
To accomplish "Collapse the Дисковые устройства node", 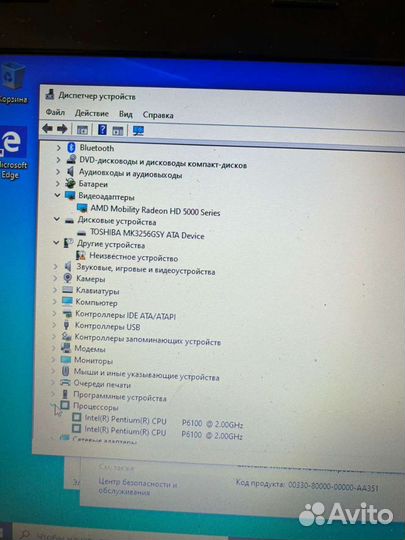I will [56, 219].
